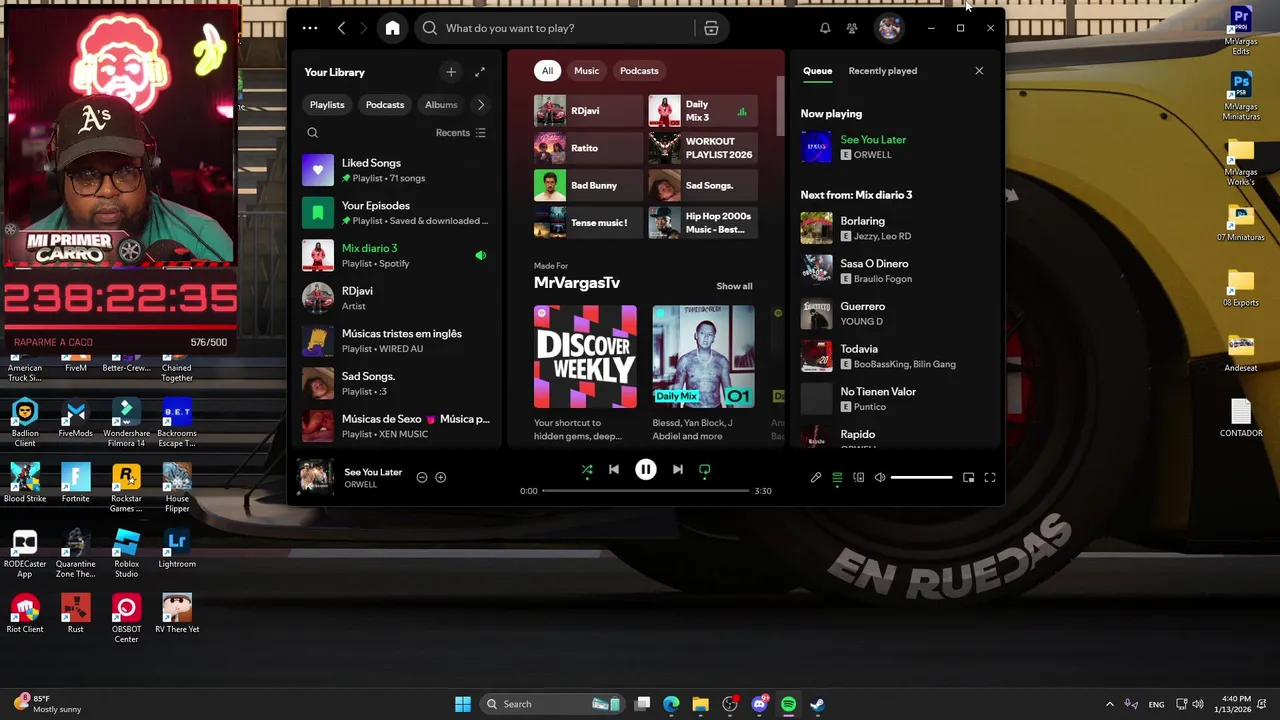The image size is (1280, 720).
Task: Click the Spotify Home icon
Action: 392,28
